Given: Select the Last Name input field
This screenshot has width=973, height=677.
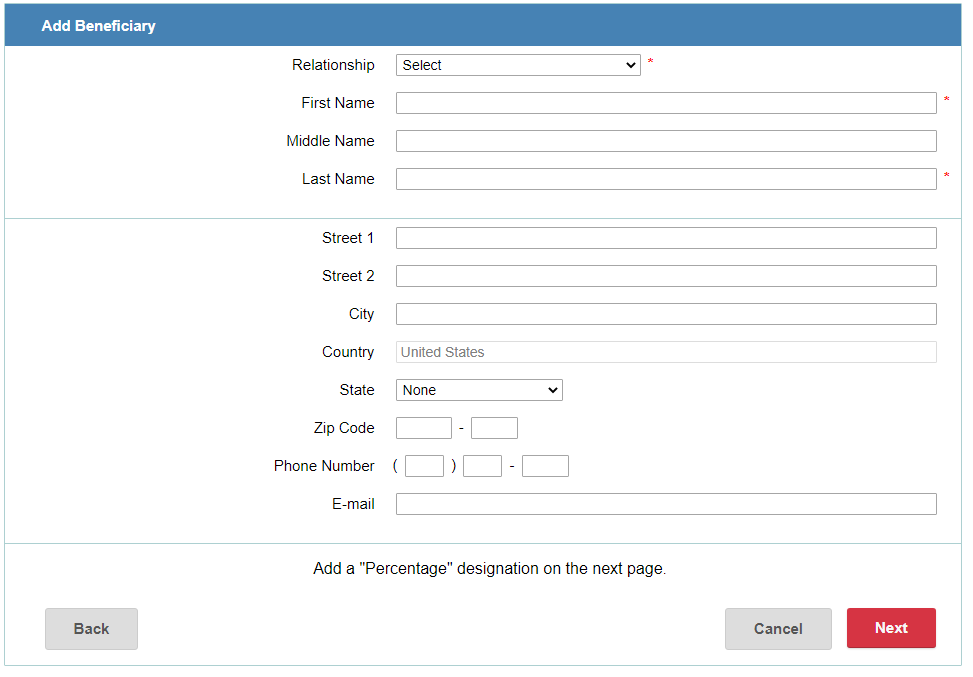Looking at the screenshot, I should (x=666, y=179).
